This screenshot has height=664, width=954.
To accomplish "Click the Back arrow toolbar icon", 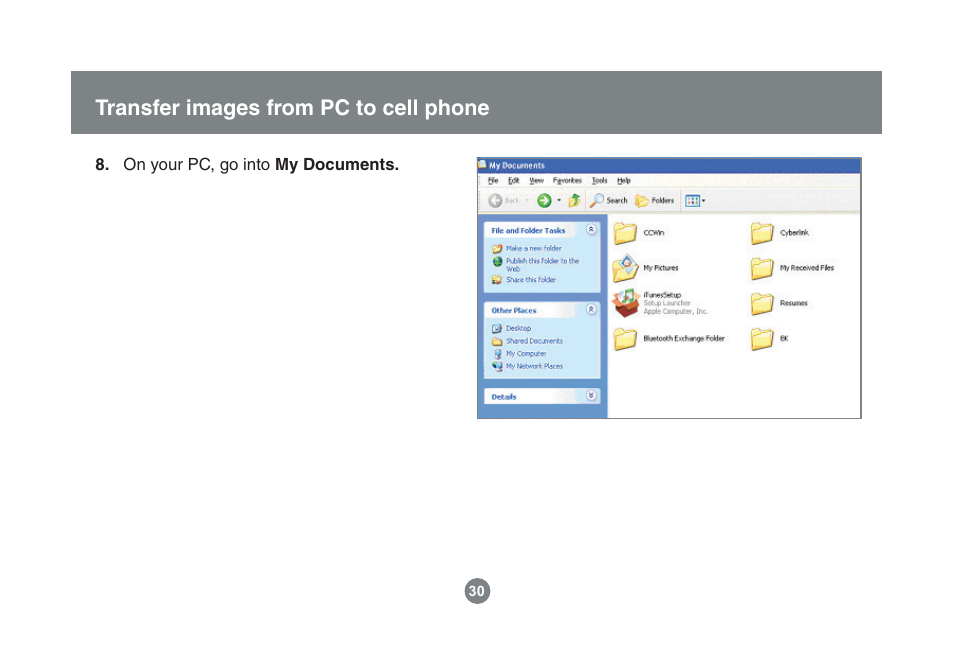I will (x=495, y=200).
